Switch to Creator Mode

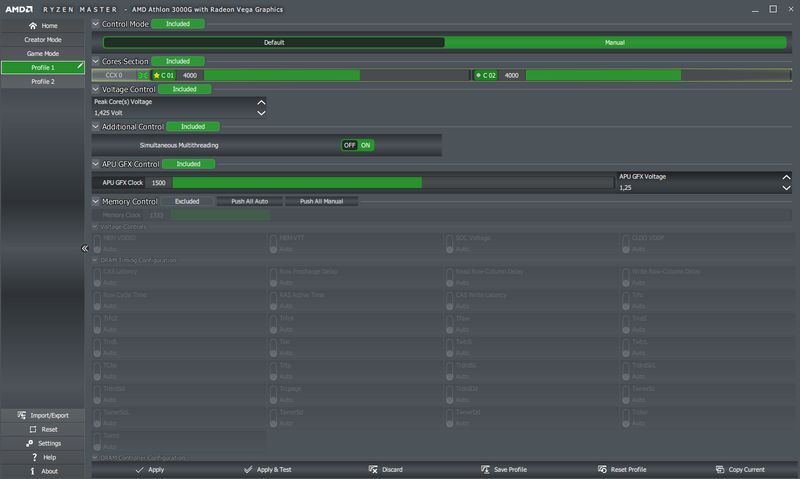tap(43, 39)
